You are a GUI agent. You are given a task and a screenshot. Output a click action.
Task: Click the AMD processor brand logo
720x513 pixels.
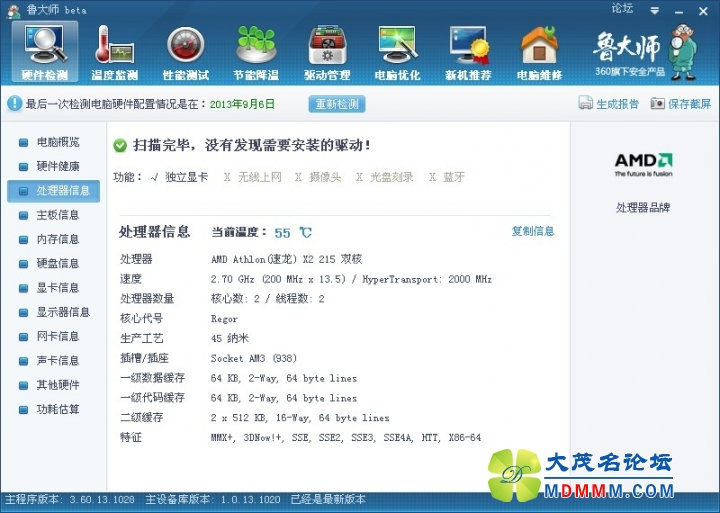pyautogui.click(x=643, y=165)
